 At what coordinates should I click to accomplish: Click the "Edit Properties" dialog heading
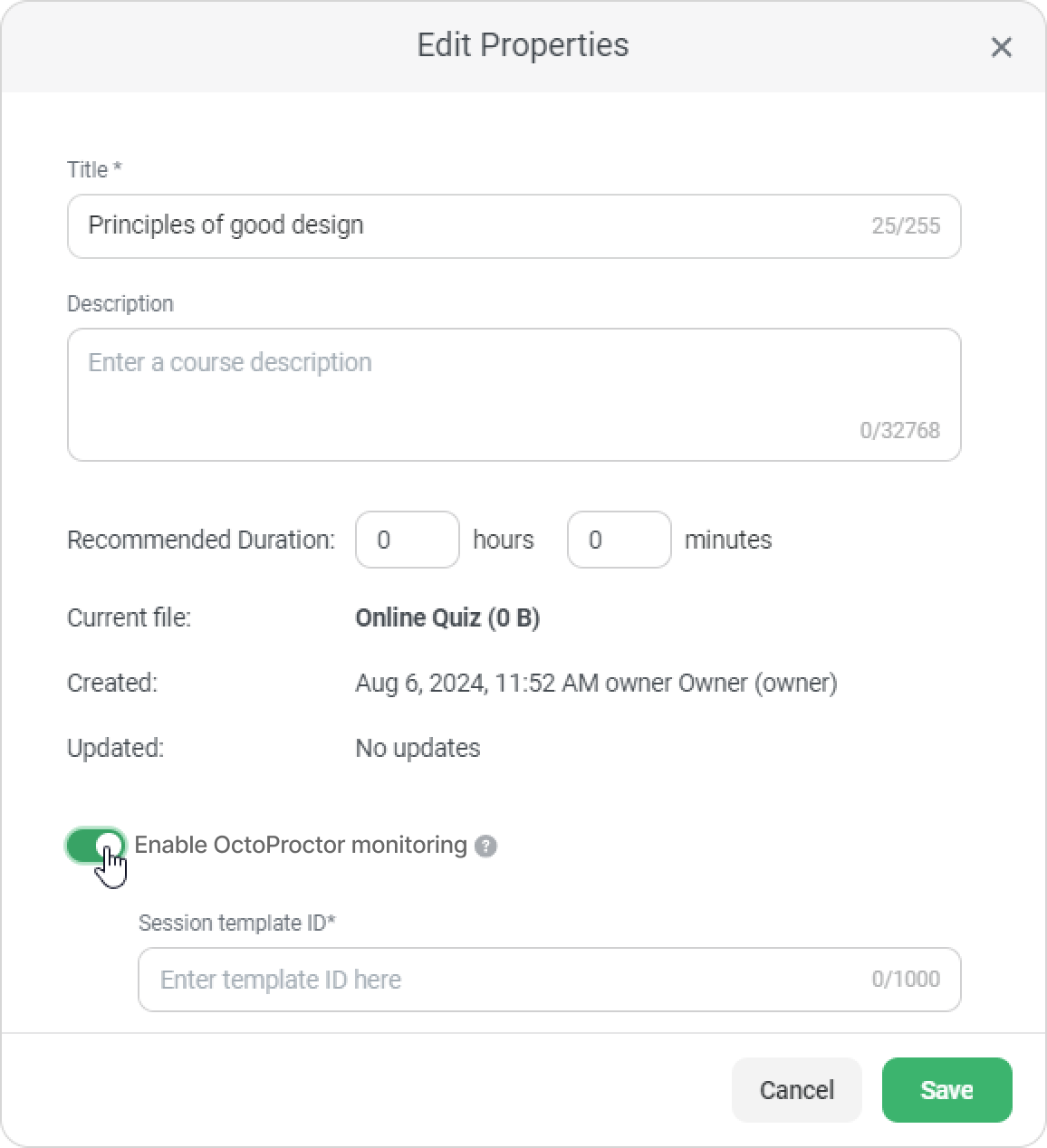(x=523, y=45)
